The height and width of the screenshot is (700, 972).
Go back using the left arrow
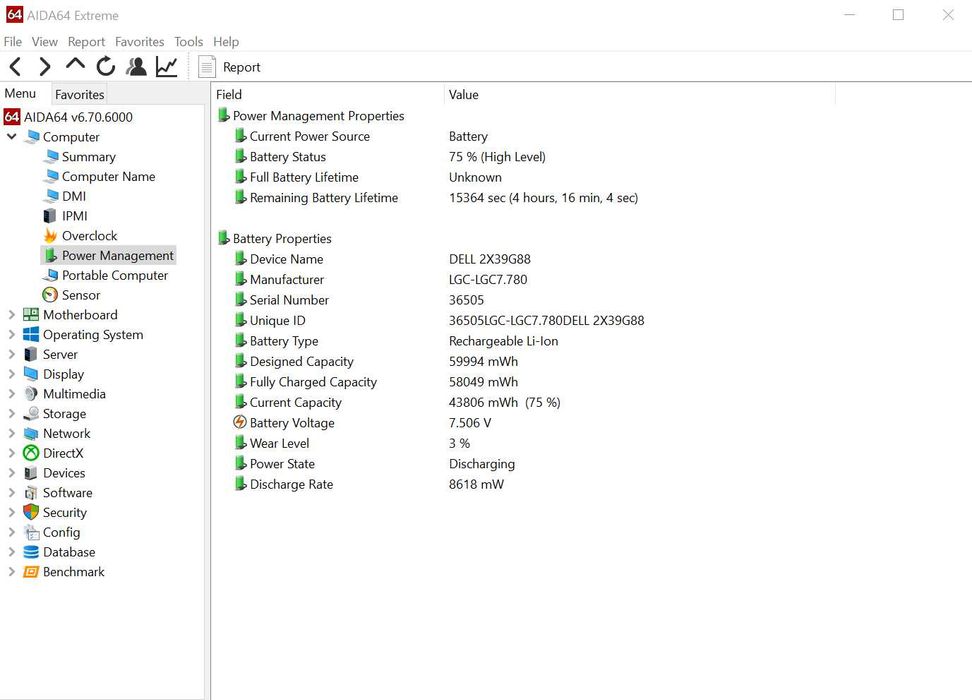(x=15, y=66)
